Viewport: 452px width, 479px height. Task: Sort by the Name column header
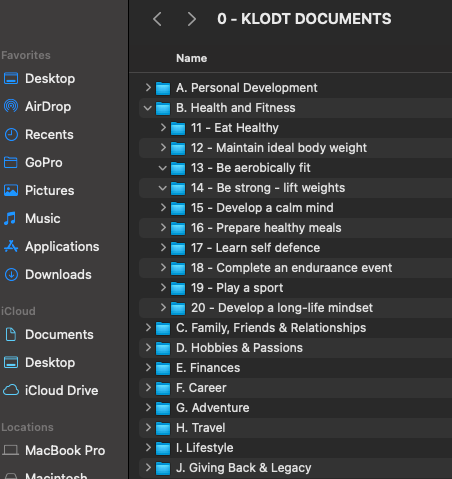pyautogui.click(x=192, y=58)
